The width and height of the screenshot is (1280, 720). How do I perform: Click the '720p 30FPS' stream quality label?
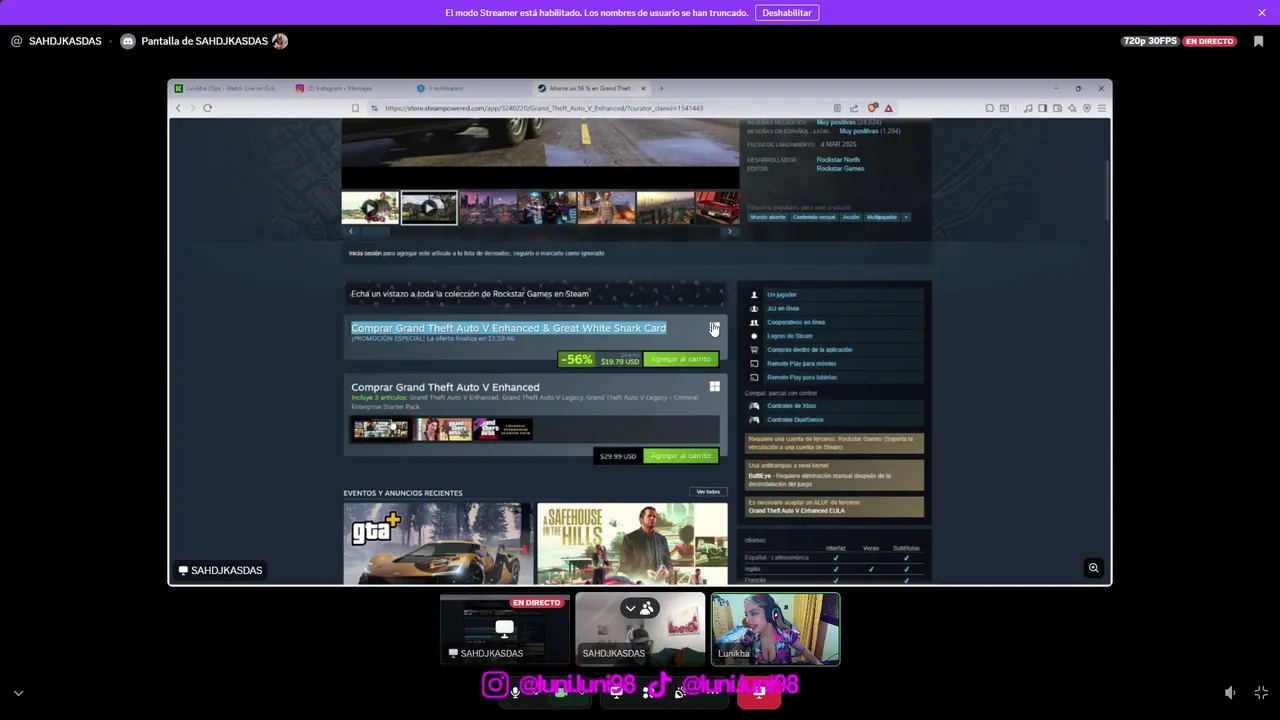[1150, 41]
